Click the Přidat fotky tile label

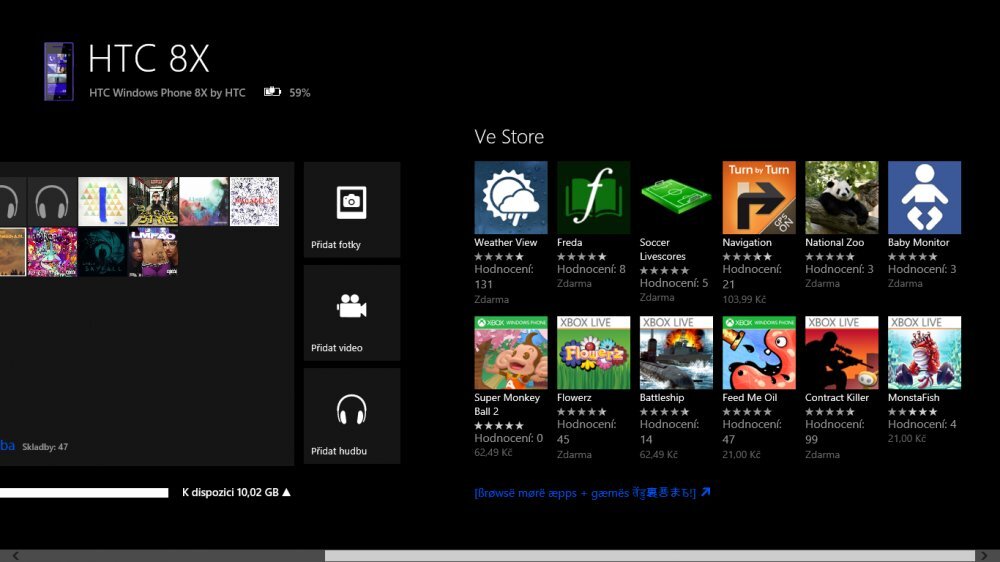[335, 245]
